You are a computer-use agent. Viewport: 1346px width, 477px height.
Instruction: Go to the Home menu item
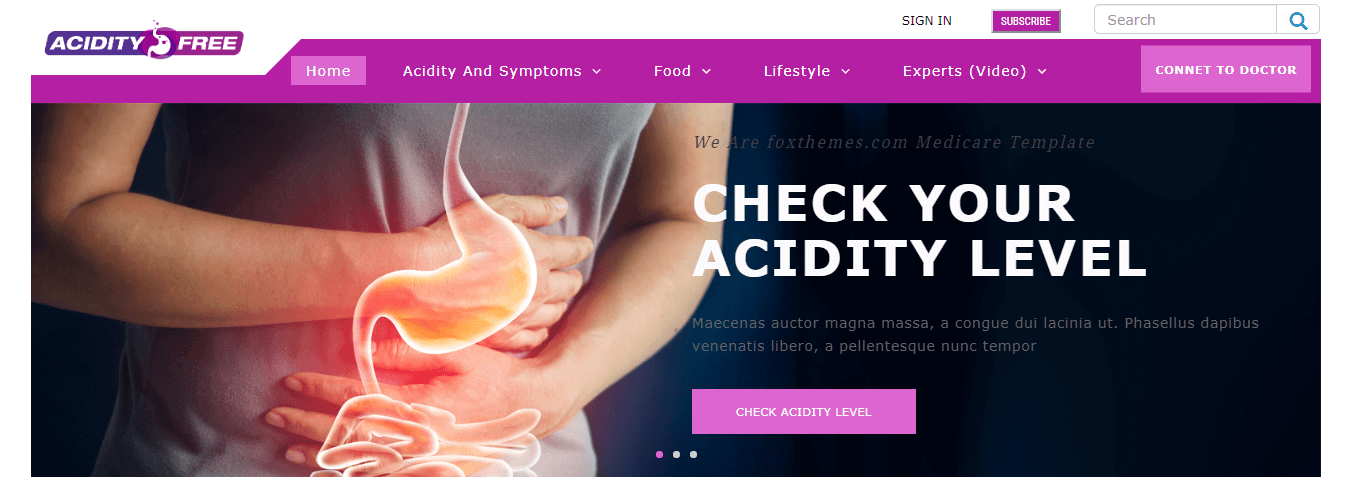coord(328,71)
